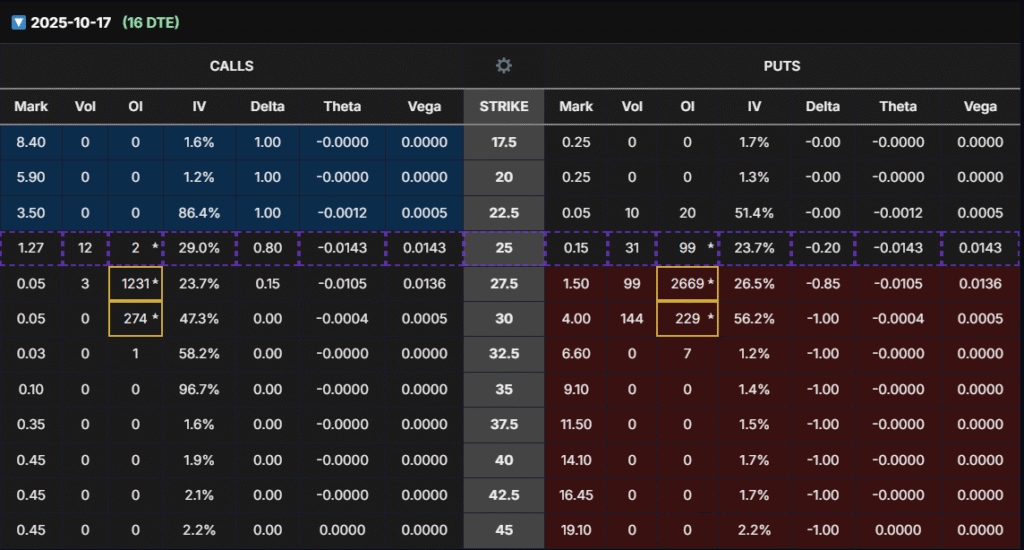
Task: Click the calls OI column header
Action: point(136,106)
